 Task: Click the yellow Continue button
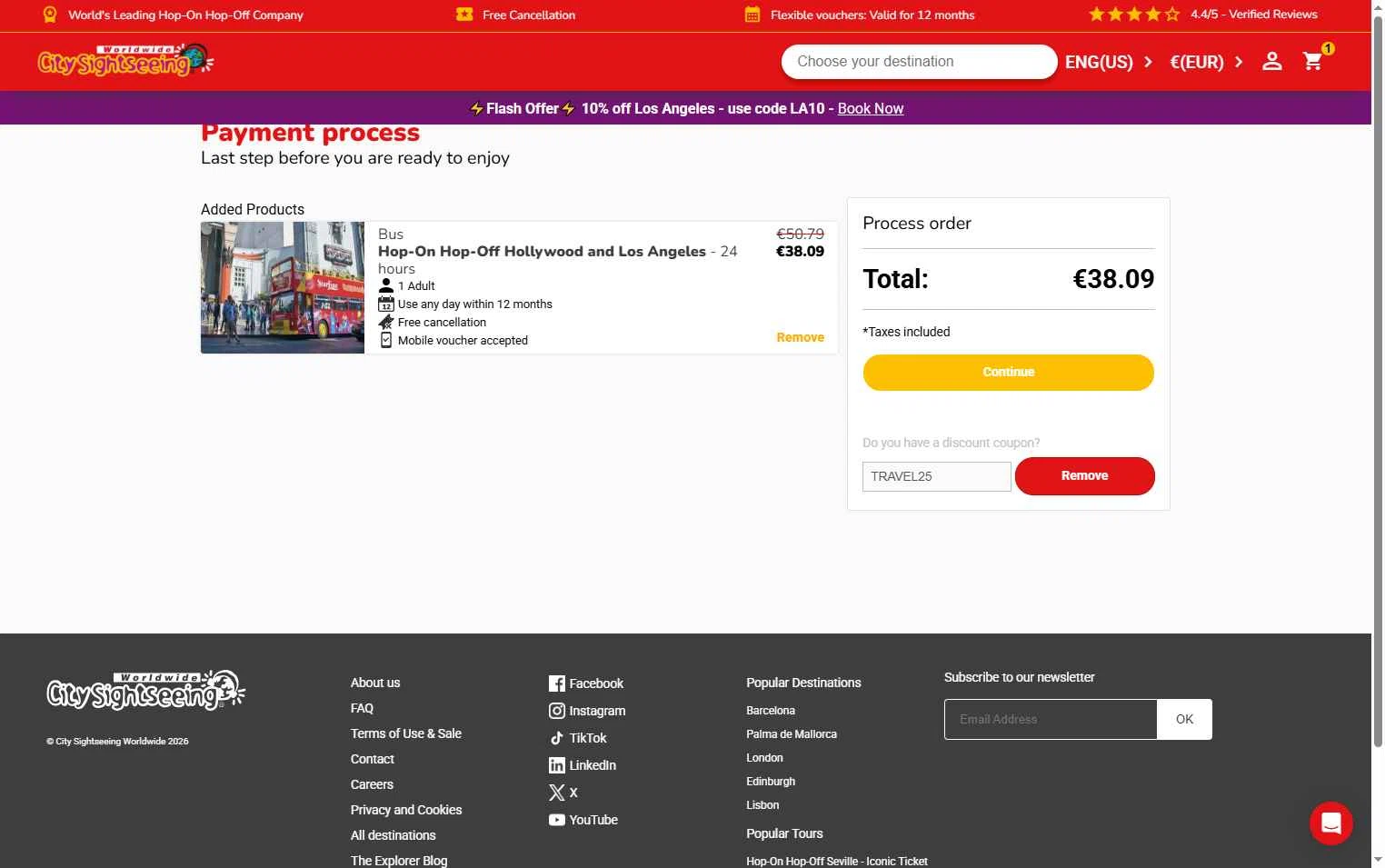coord(1009,373)
